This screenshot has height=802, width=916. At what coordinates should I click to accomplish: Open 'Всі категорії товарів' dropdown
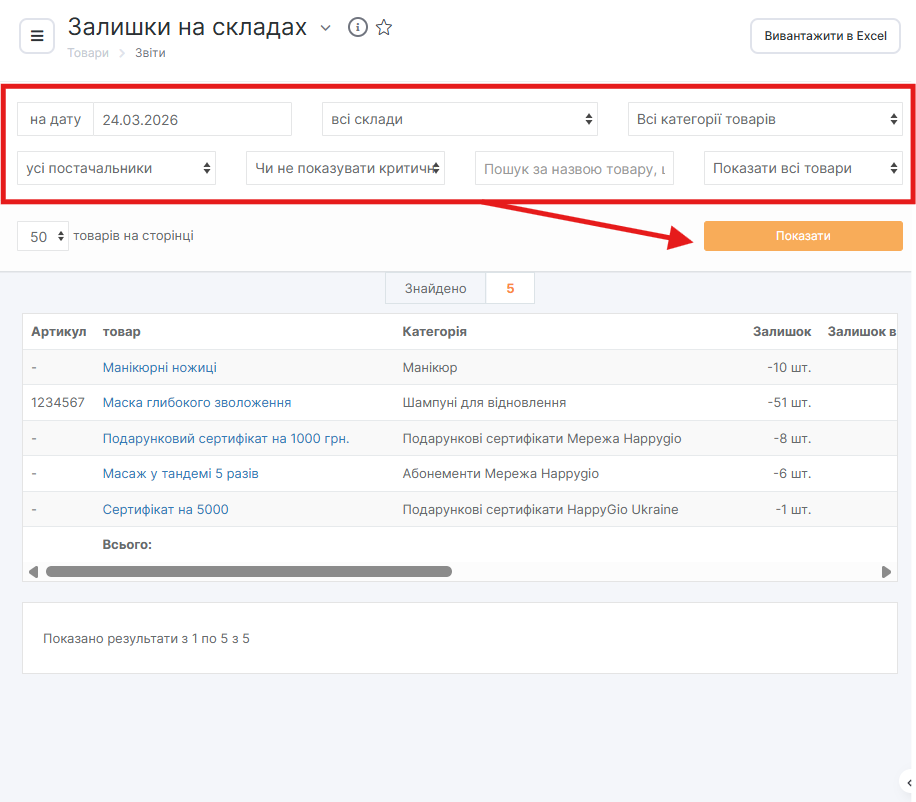(765, 119)
